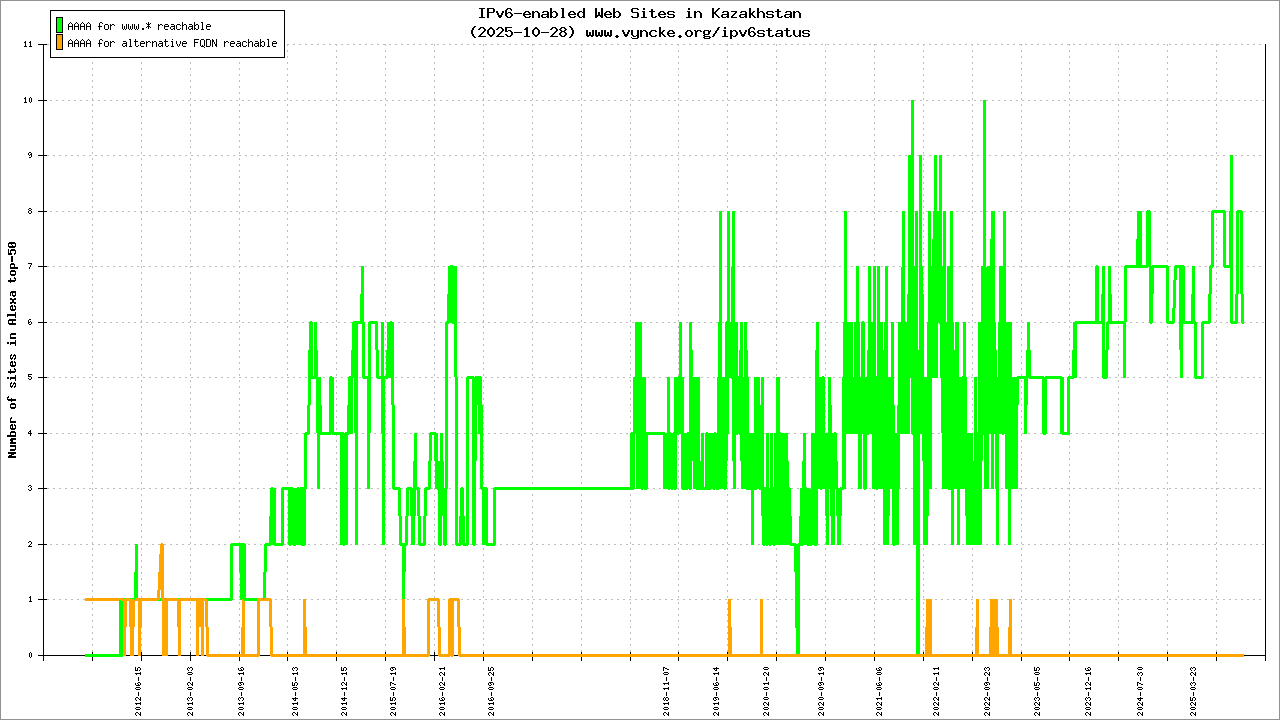Click the 2012-06-15 date label on x-axis

click(x=140, y=687)
